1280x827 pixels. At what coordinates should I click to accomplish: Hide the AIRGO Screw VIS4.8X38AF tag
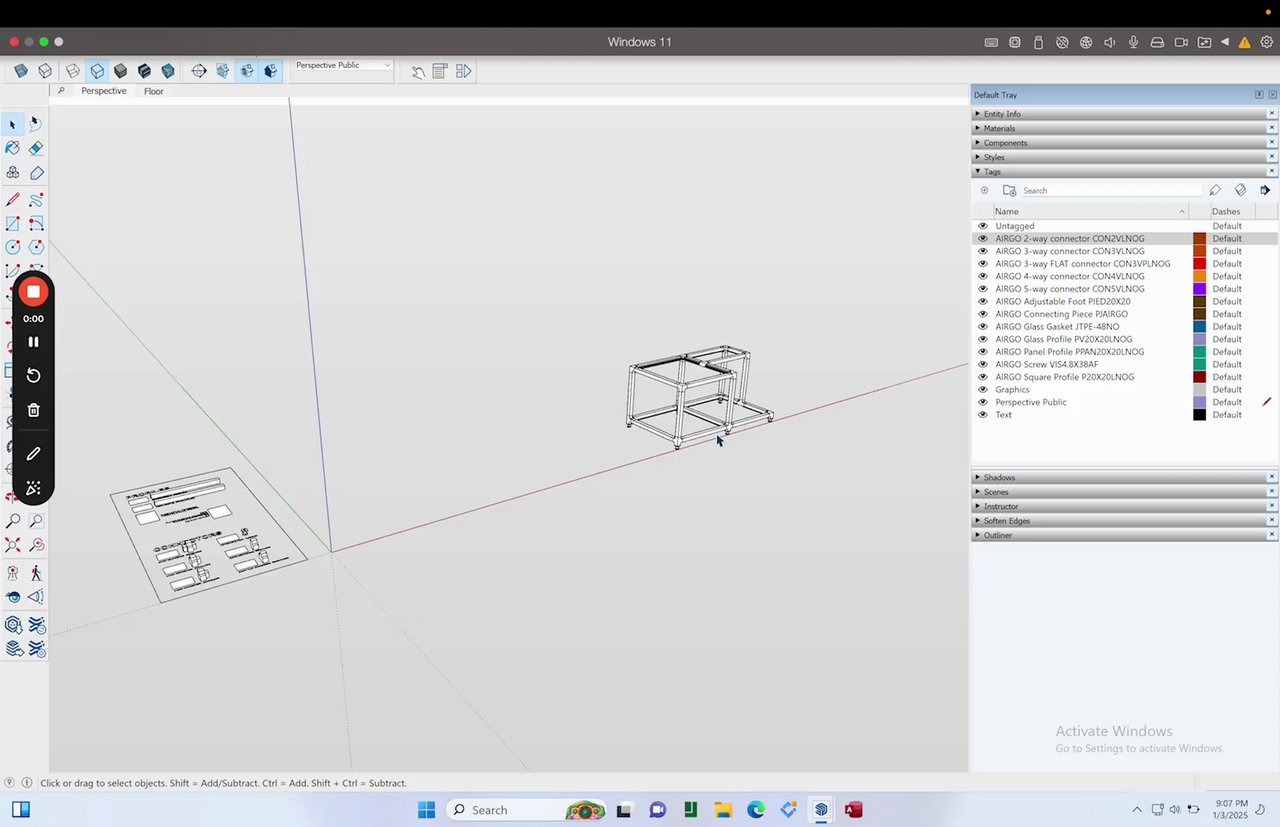point(983,364)
